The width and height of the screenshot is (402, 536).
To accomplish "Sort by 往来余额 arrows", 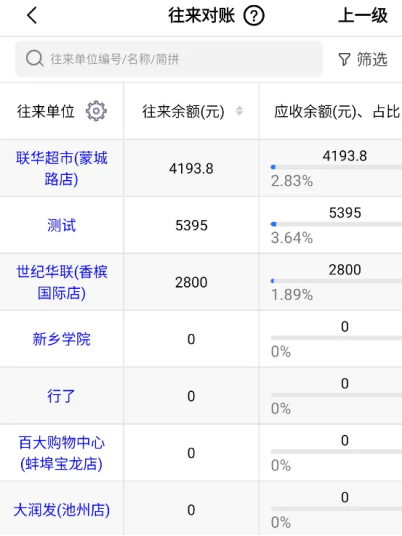I will coord(239,111).
